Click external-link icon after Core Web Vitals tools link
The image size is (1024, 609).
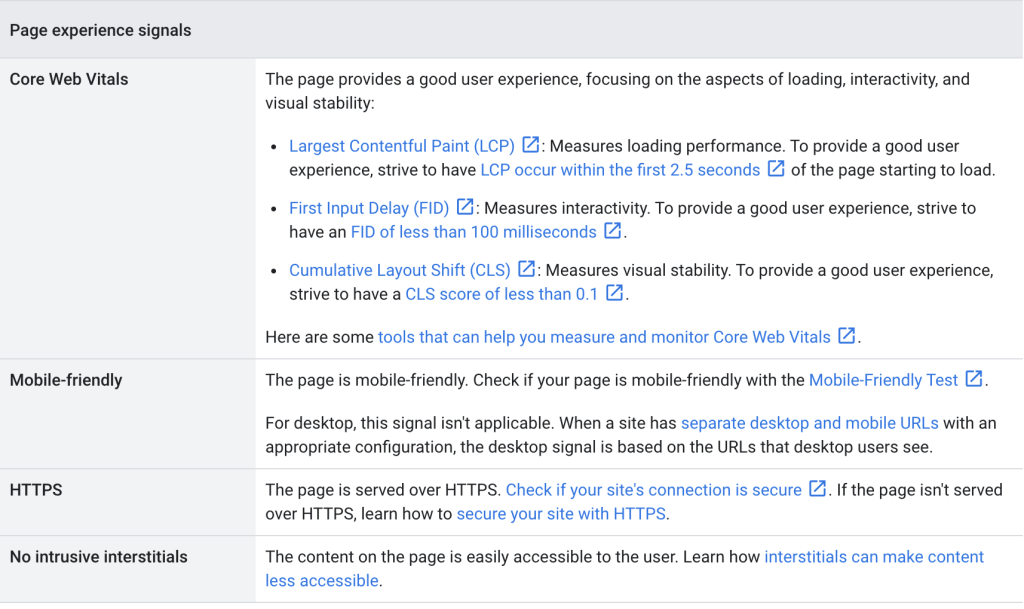coord(846,336)
